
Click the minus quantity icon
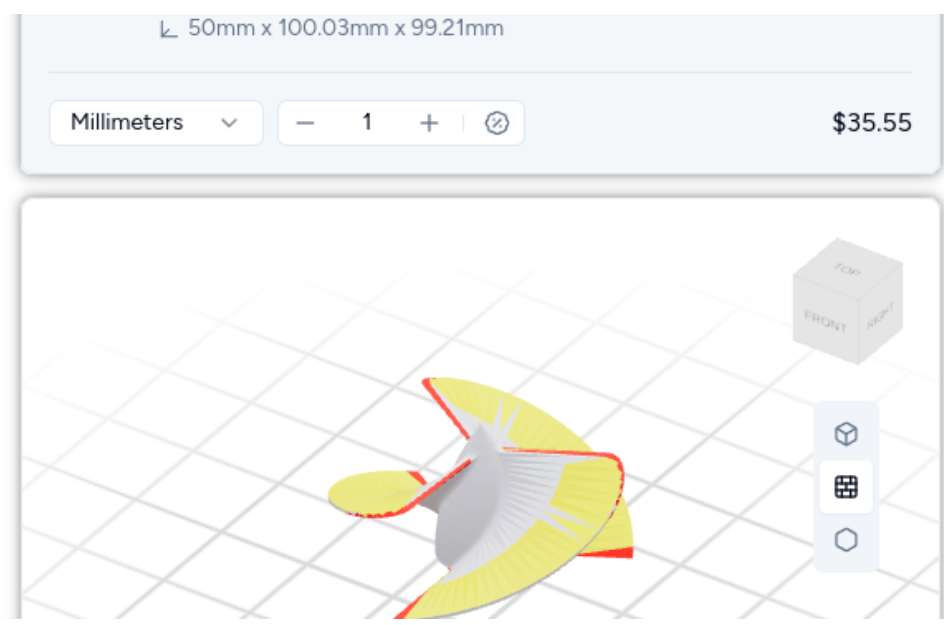coord(306,123)
